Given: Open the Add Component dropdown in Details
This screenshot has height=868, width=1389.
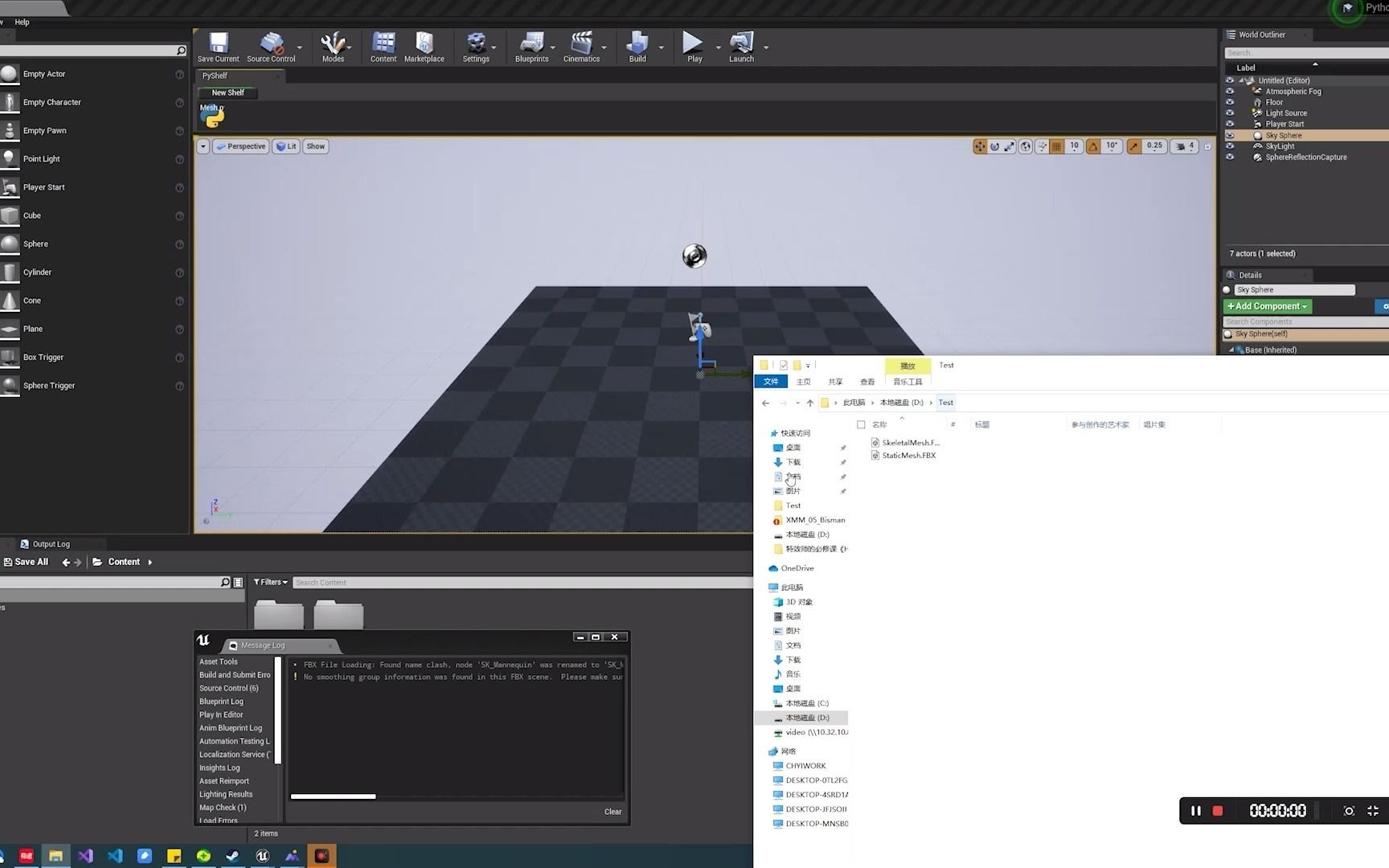Looking at the screenshot, I should tap(1267, 306).
